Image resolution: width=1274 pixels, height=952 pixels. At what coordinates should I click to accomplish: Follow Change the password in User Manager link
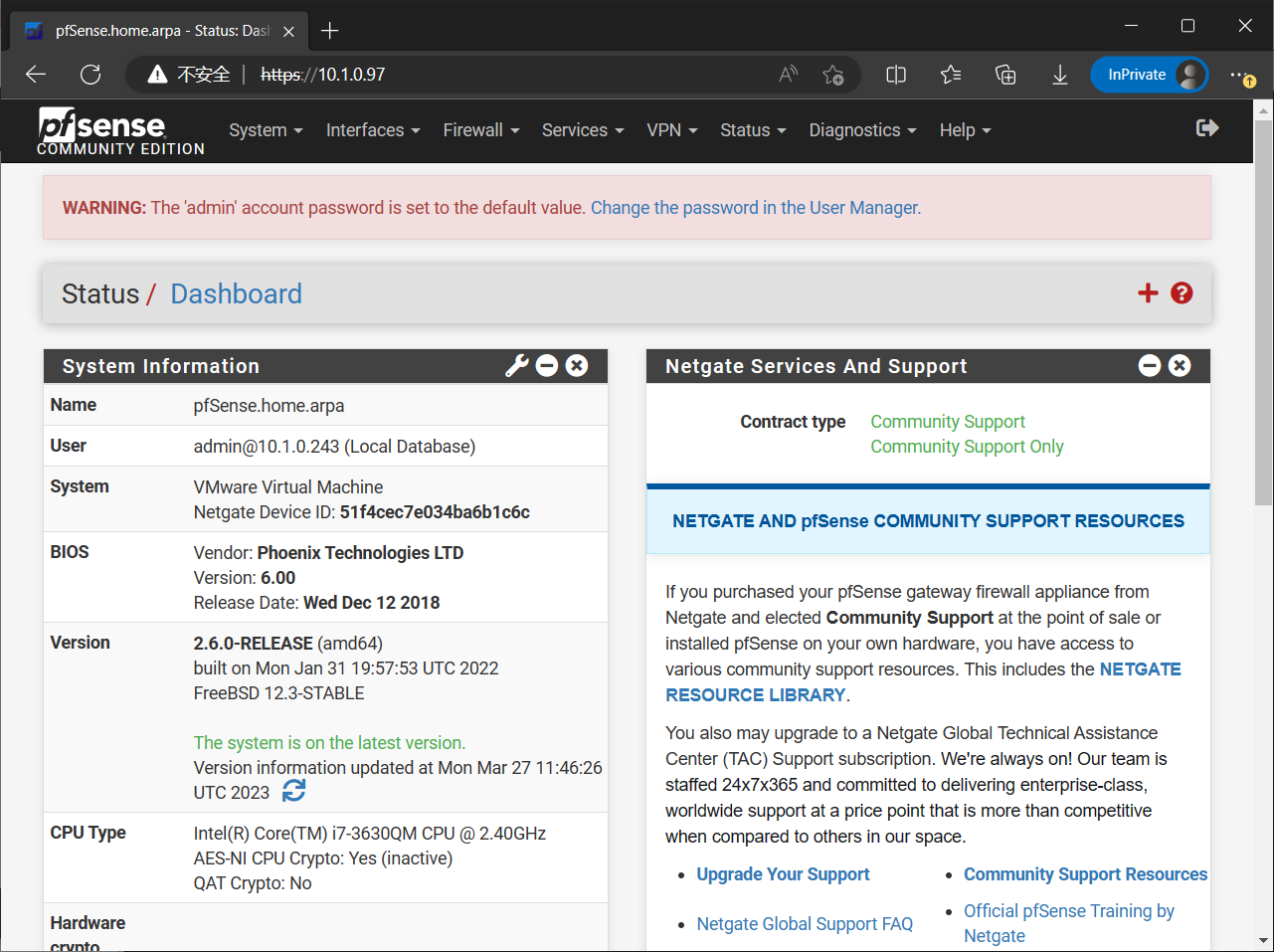click(x=755, y=208)
